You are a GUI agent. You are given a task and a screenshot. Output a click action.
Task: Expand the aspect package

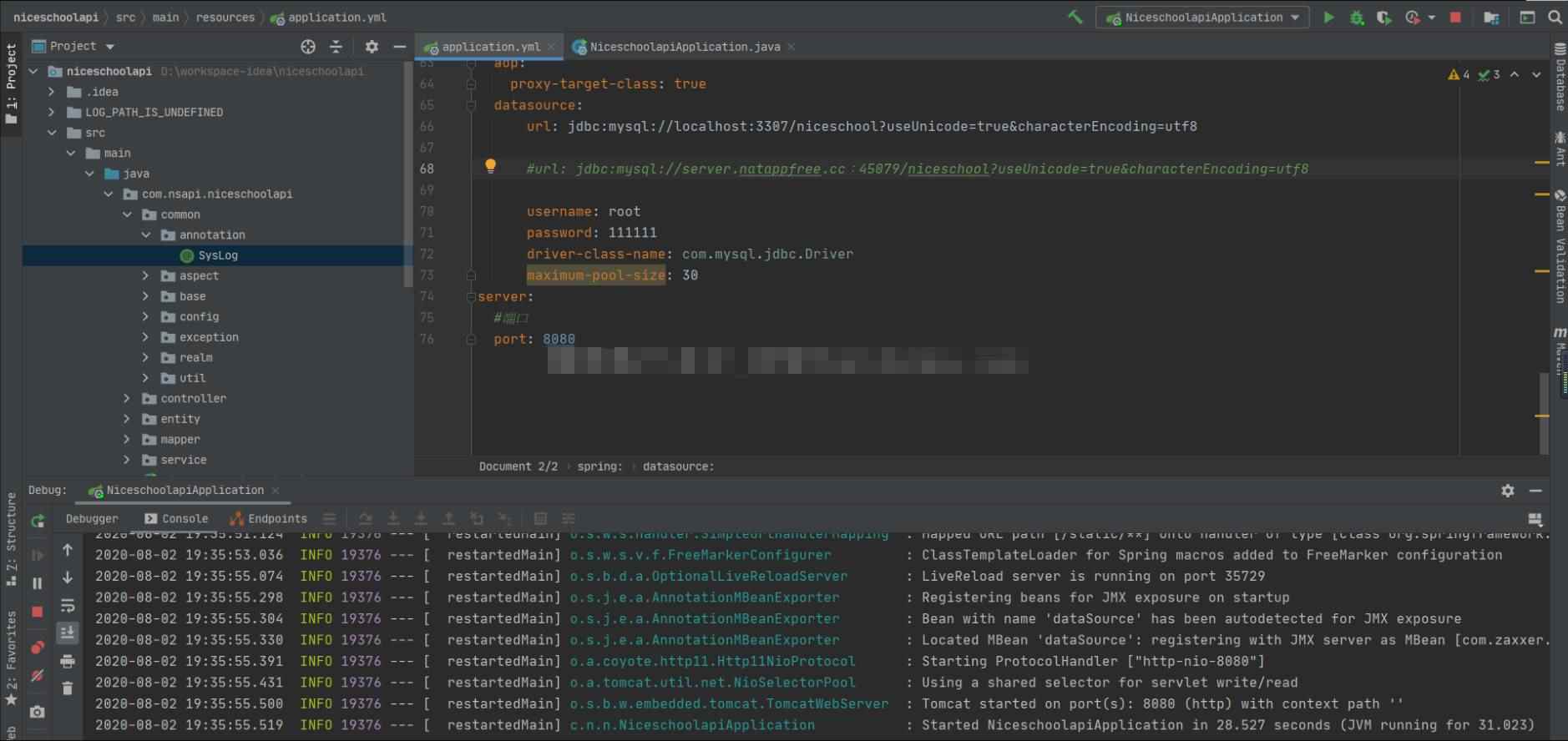(146, 275)
